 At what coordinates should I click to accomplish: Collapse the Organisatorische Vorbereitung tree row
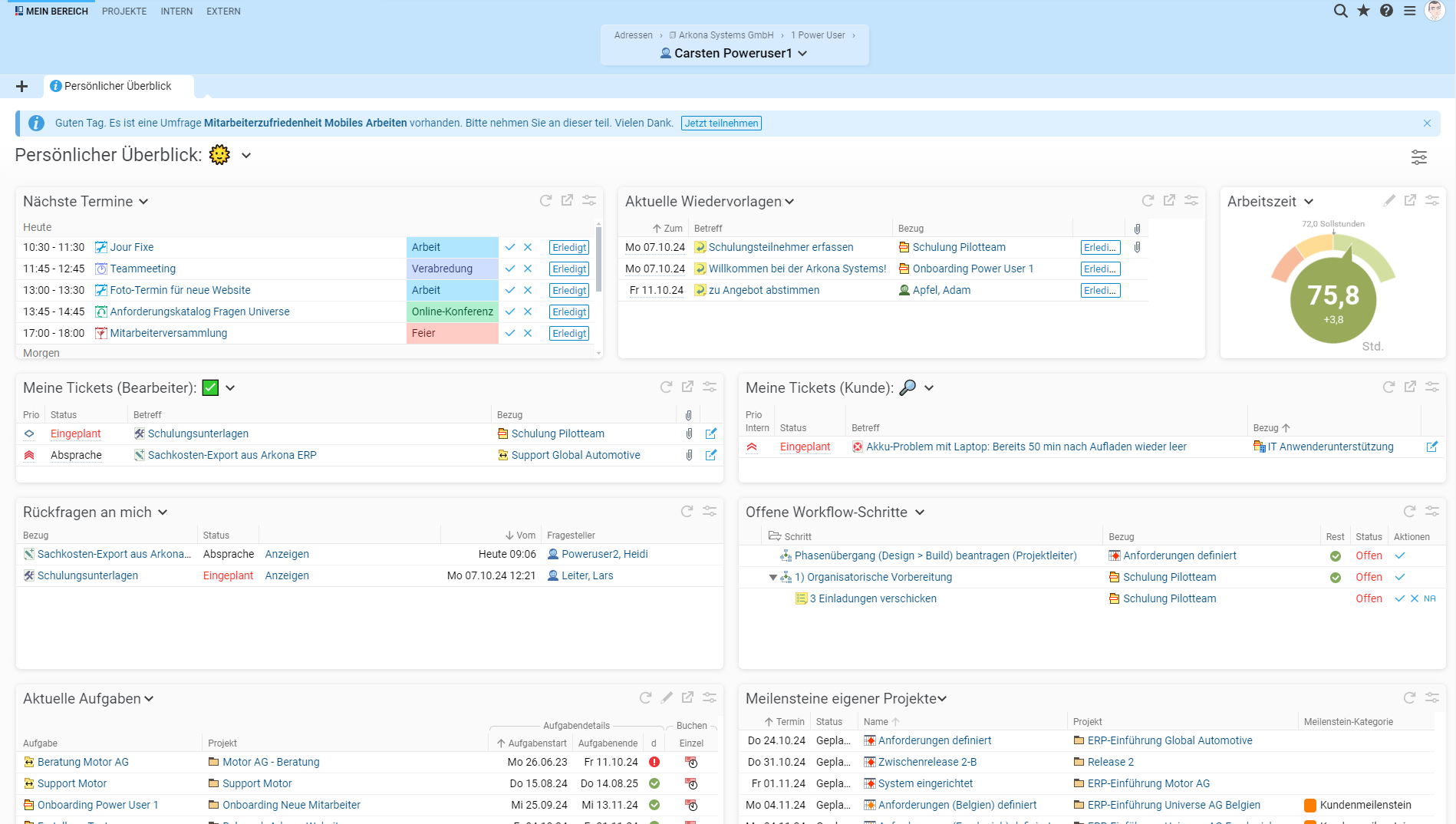[772, 577]
